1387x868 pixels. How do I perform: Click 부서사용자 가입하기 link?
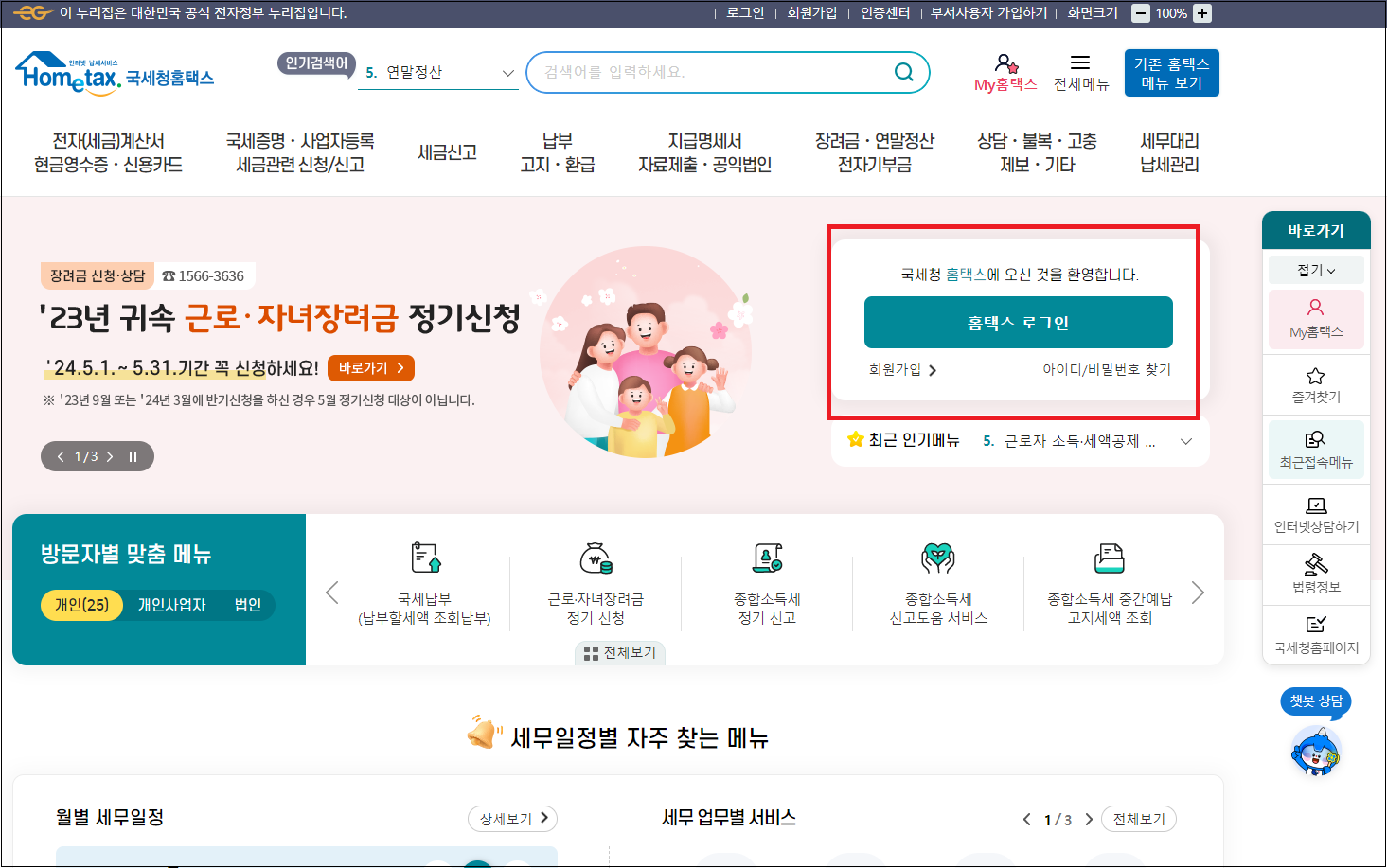coord(988,13)
